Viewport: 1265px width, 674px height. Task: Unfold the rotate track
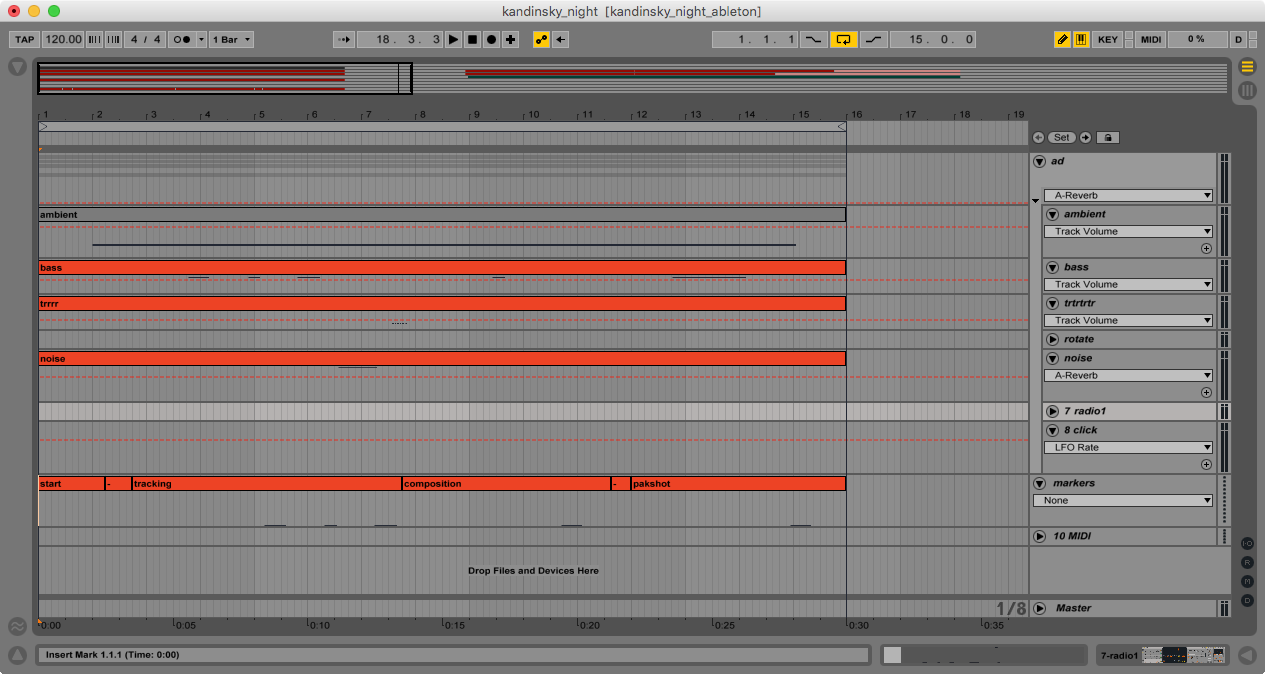pyautogui.click(x=1052, y=339)
